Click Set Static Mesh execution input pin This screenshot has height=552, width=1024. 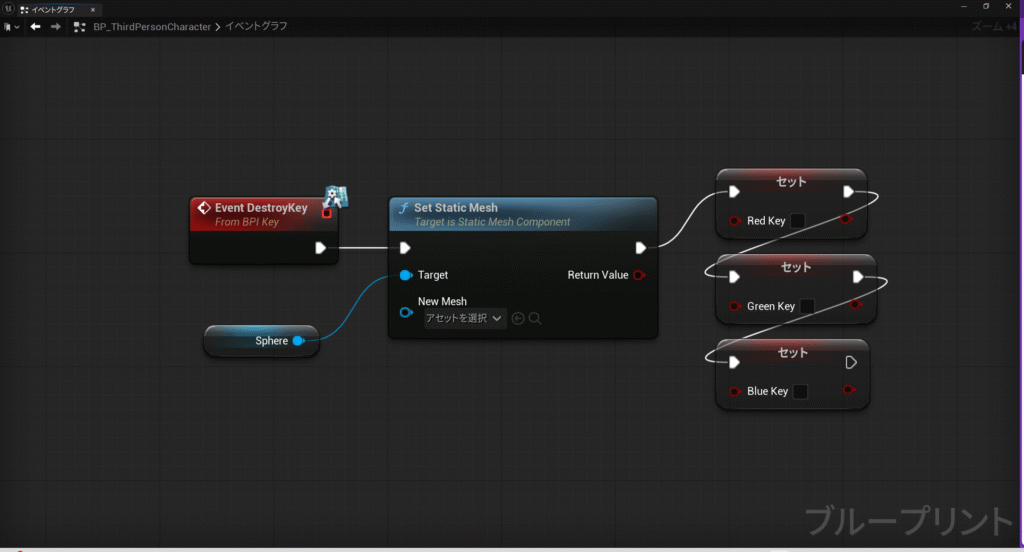click(405, 248)
